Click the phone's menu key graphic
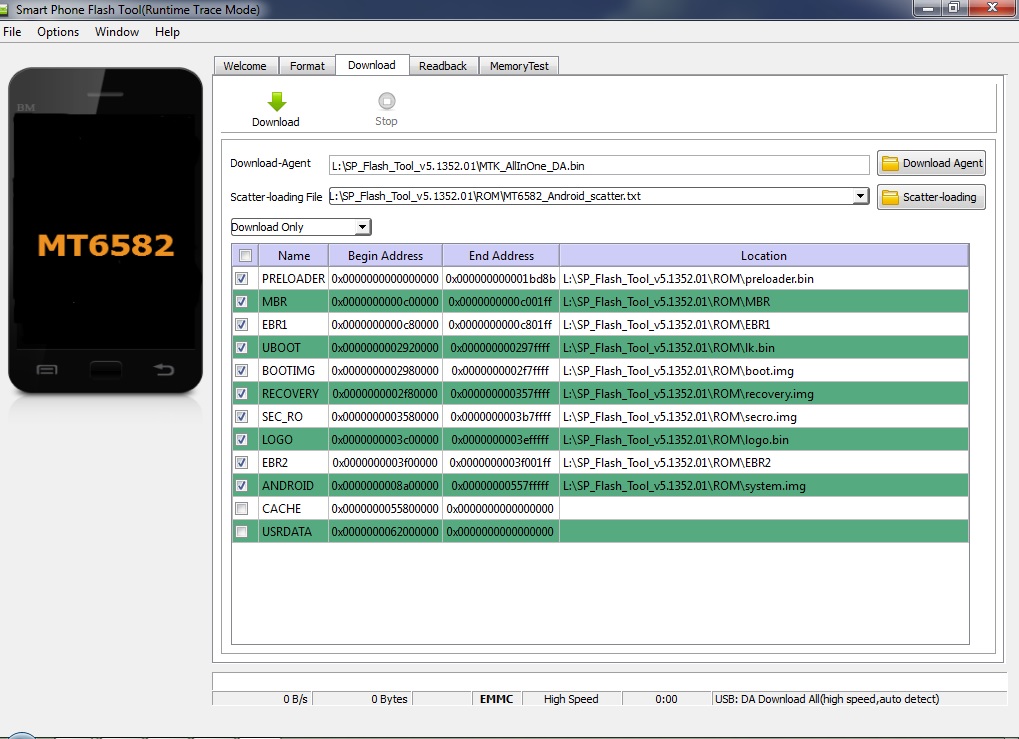 click(x=47, y=370)
